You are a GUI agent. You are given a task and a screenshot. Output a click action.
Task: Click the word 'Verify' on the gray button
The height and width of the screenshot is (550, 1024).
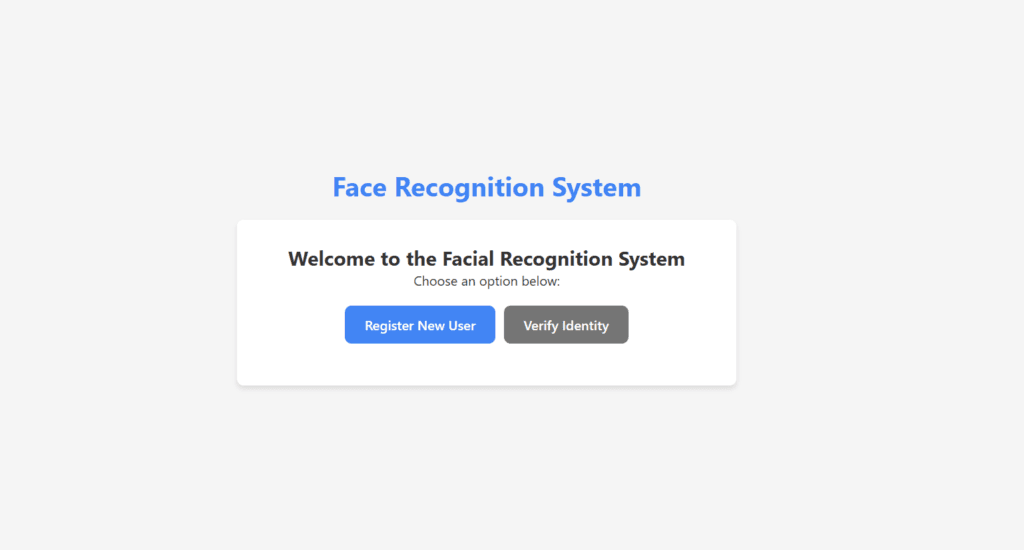[x=541, y=326]
